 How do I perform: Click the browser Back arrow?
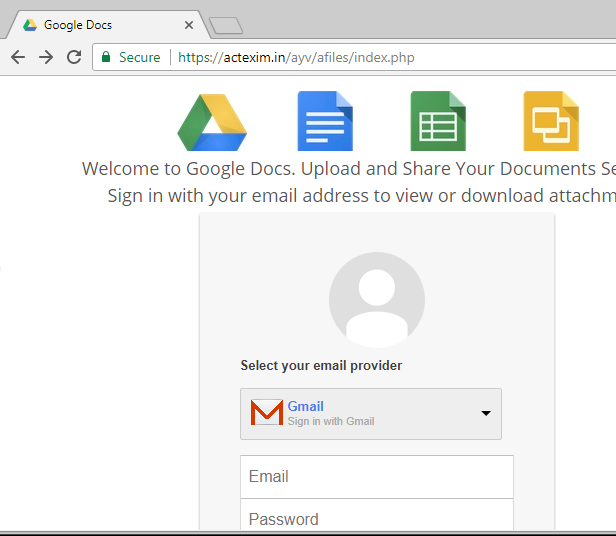[18, 57]
